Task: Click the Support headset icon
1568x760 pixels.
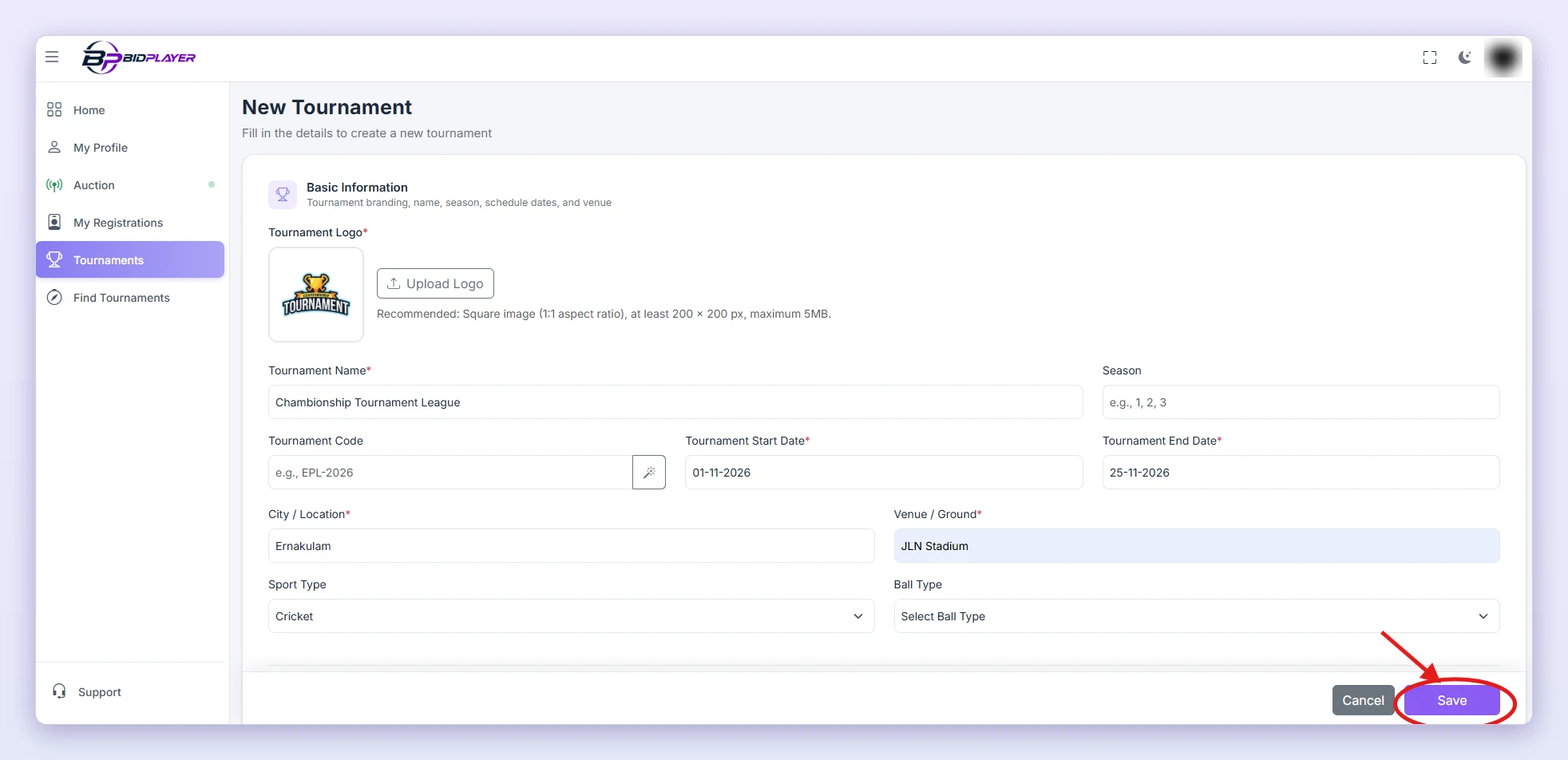Action: pos(59,691)
